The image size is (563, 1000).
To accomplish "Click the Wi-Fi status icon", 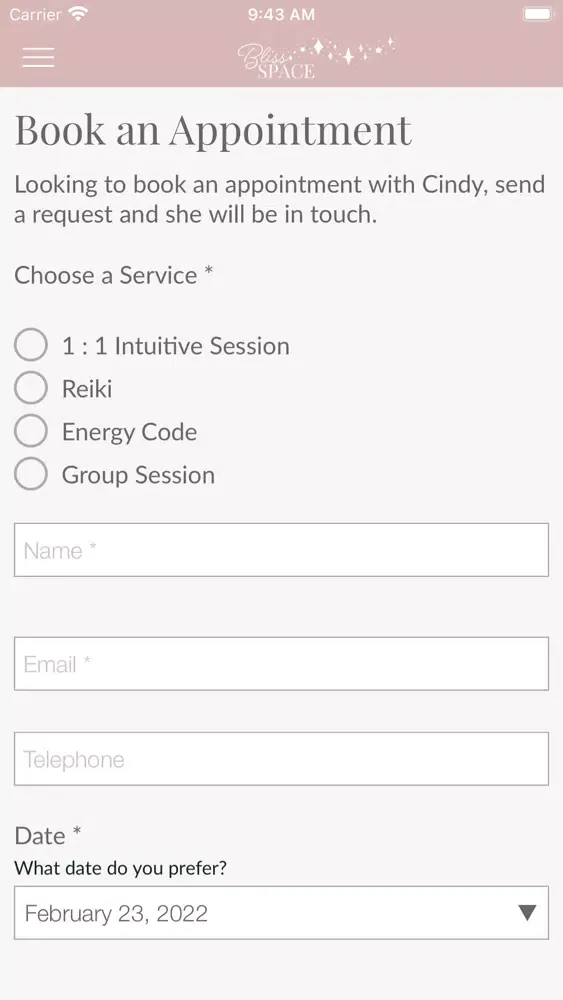I will (79, 14).
